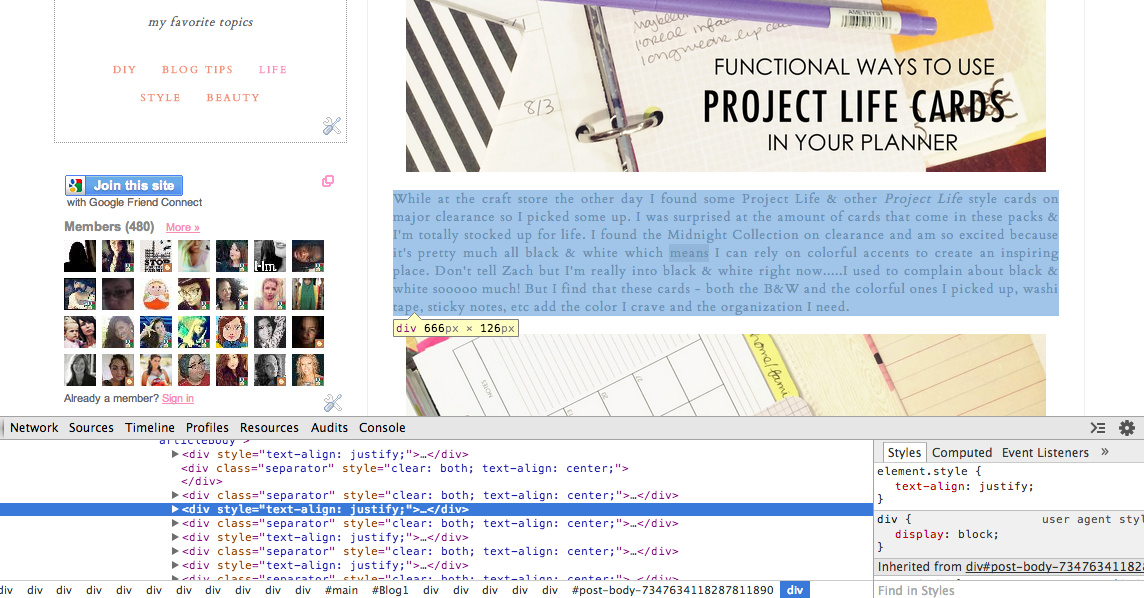
Task: Expand the separator div above the selected node
Action: (175, 496)
